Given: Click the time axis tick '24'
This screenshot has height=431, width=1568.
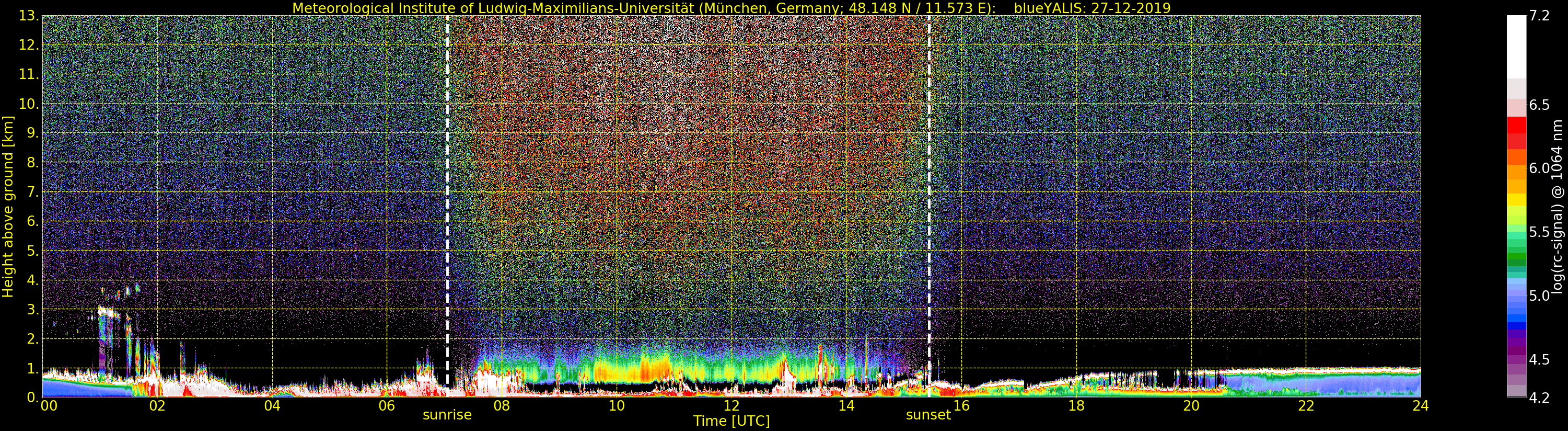Looking at the screenshot, I should [1420, 405].
